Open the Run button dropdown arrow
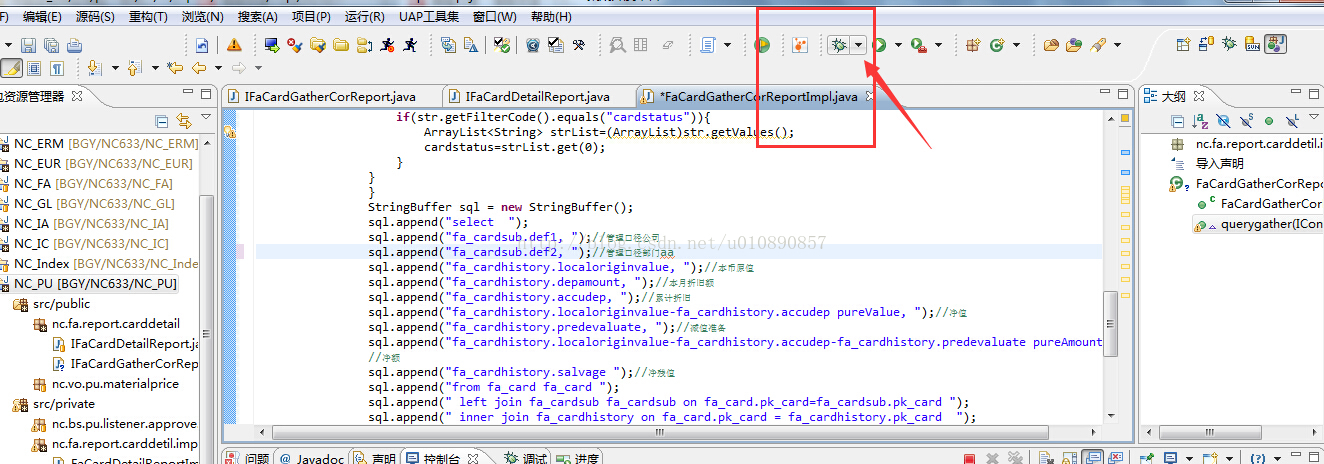Screen dimensions: 1324x464 (898, 45)
